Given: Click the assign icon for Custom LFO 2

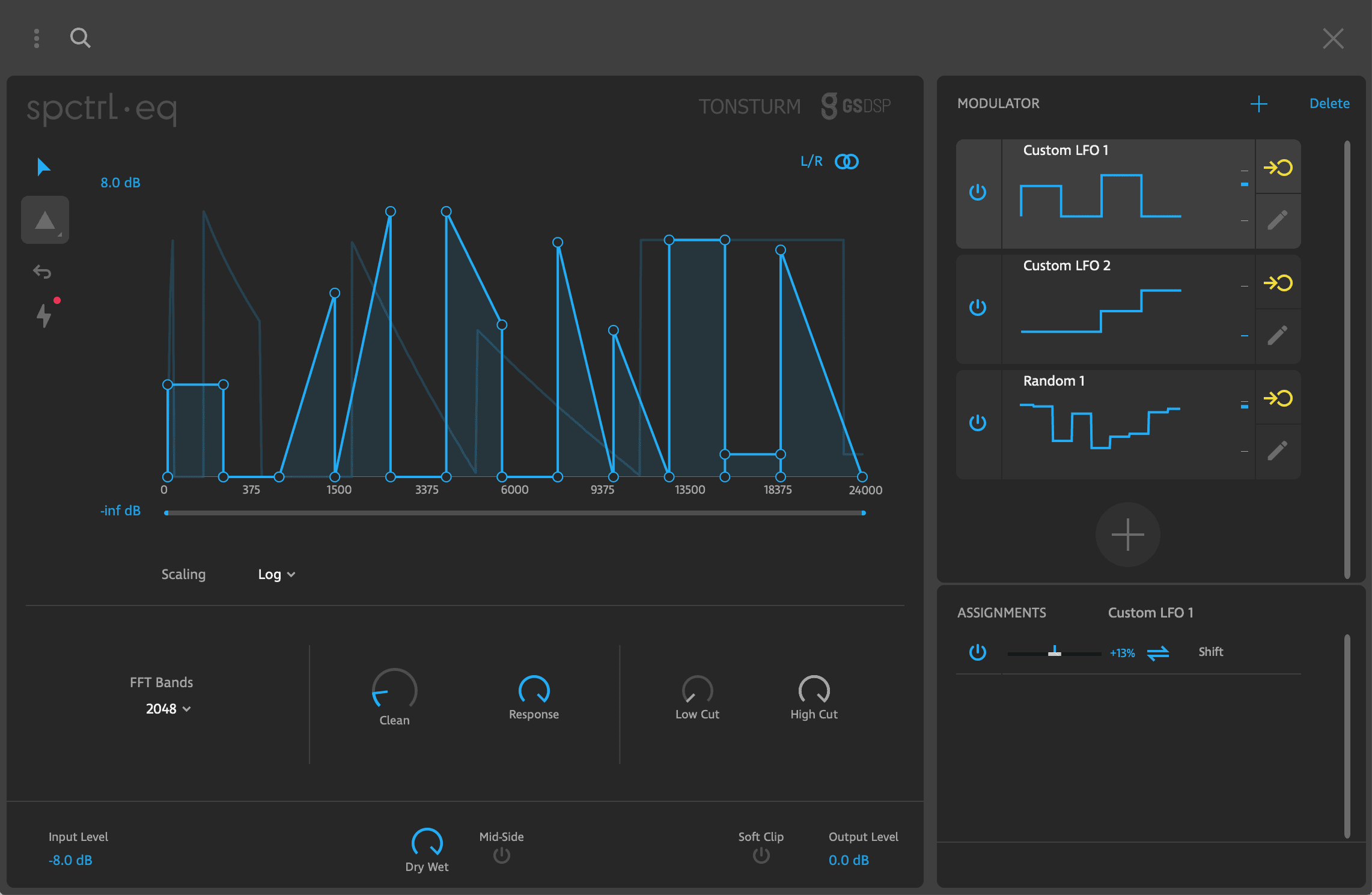Looking at the screenshot, I should (1278, 282).
